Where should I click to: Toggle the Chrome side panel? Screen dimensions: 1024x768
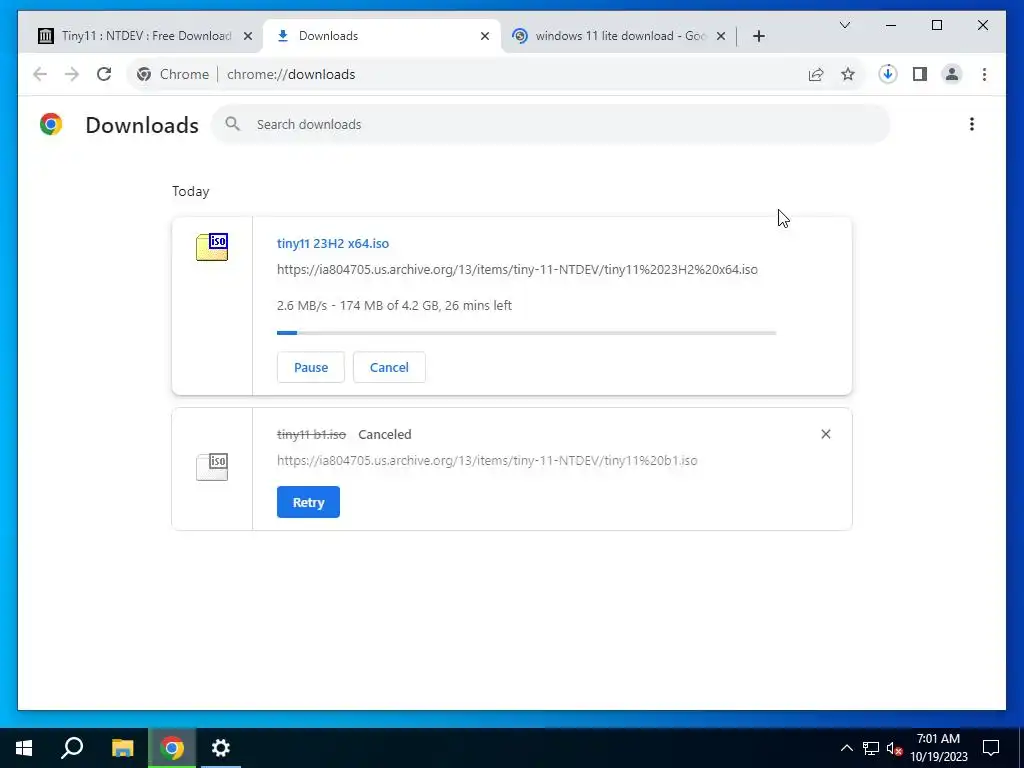[x=920, y=74]
